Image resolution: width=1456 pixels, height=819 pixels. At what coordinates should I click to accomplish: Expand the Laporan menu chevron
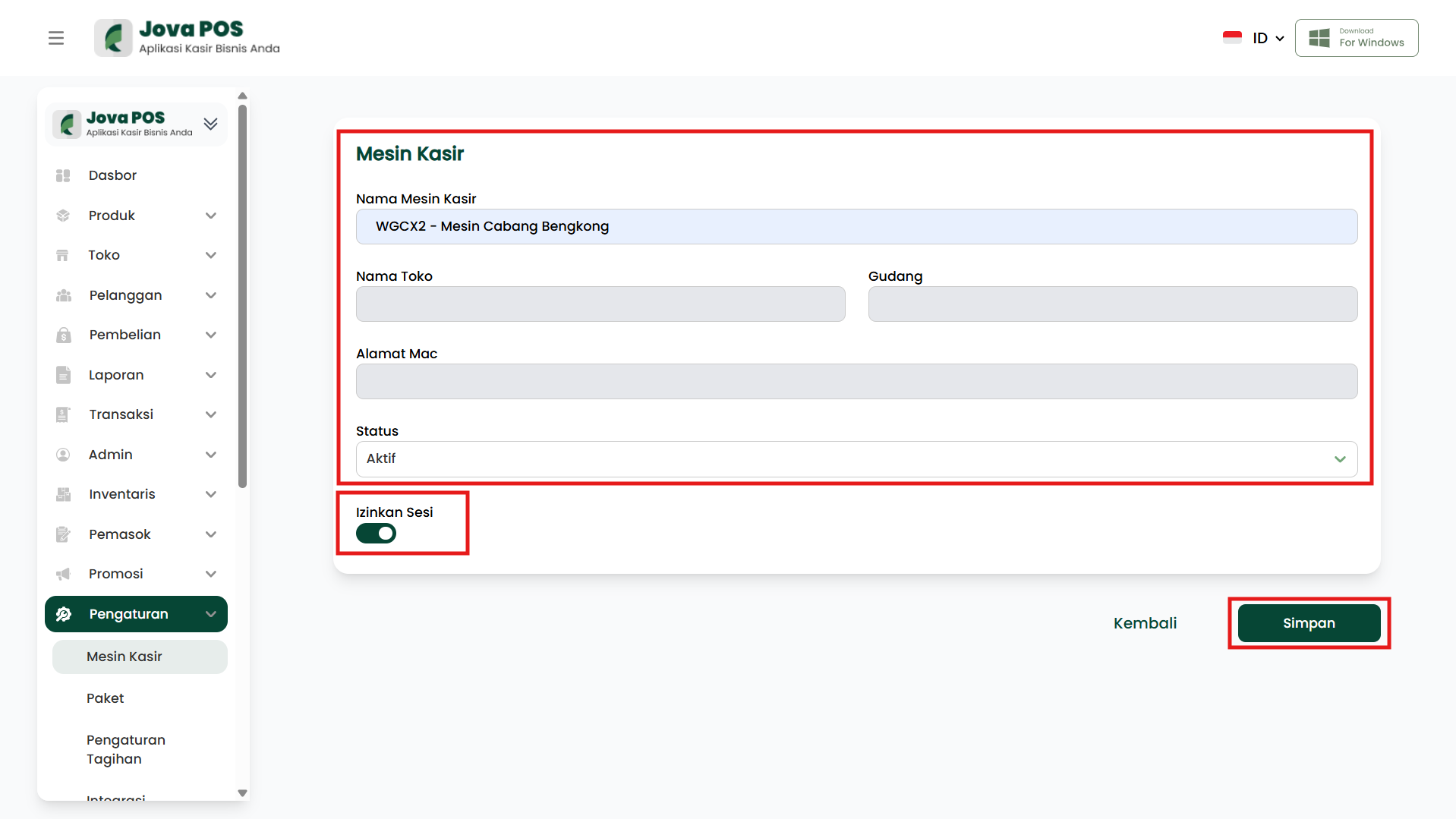[211, 375]
